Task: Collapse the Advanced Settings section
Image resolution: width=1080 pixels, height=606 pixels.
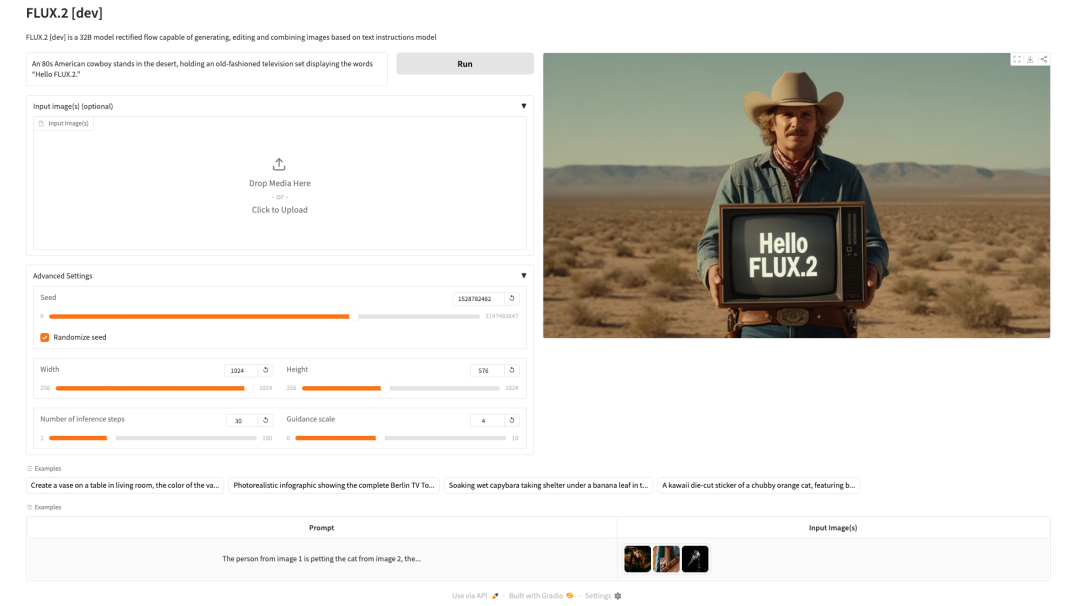Action: pyautogui.click(x=523, y=276)
